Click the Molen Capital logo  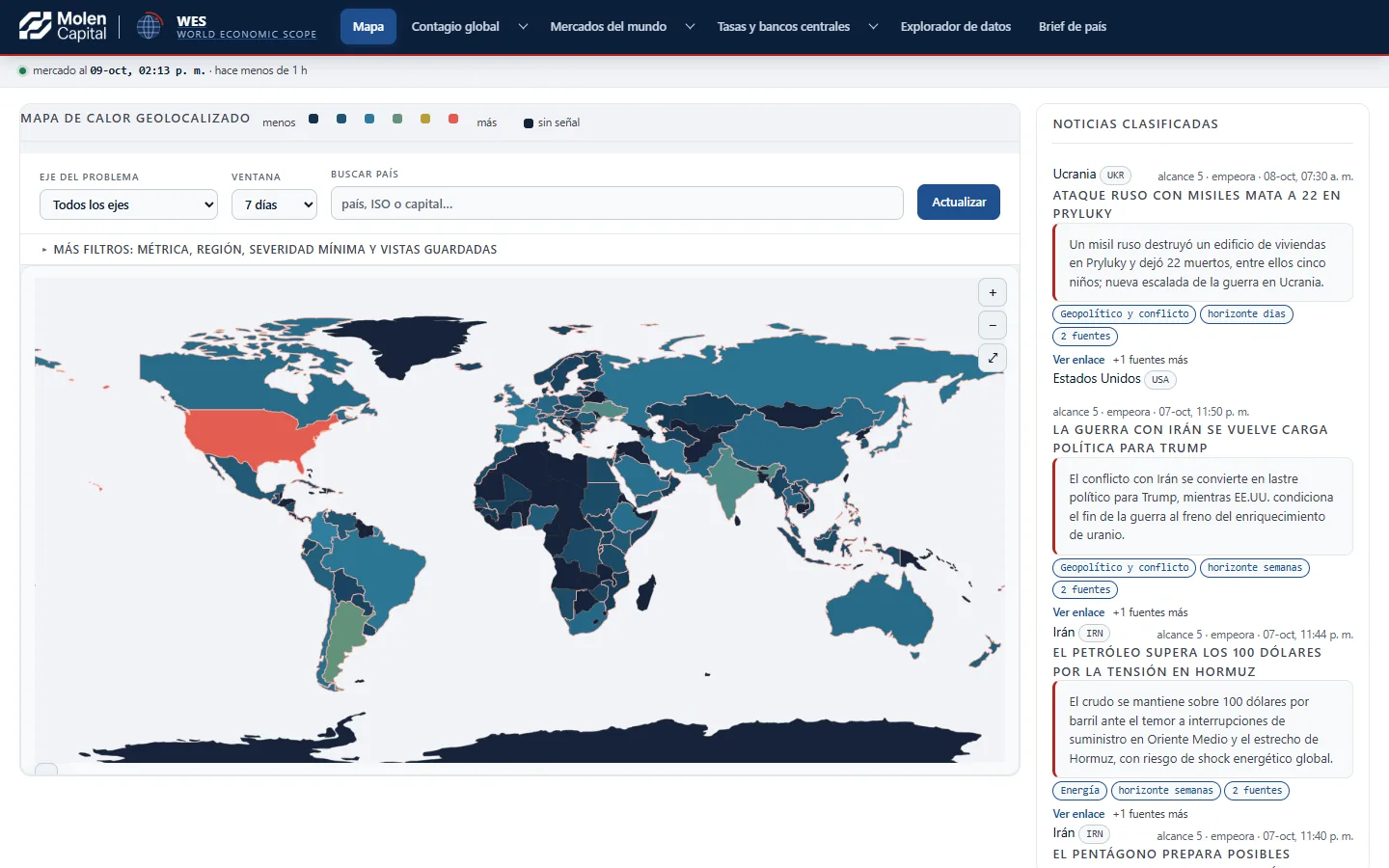pyautogui.click(x=63, y=26)
